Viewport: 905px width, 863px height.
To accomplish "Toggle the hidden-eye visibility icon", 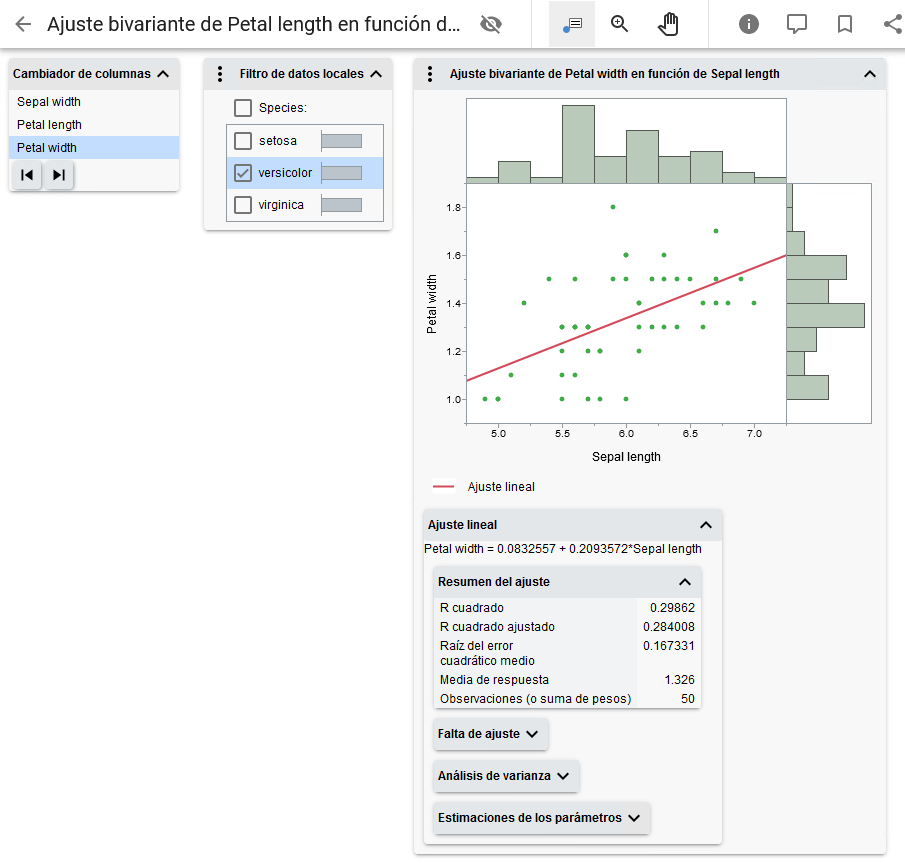I will click(x=490, y=24).
